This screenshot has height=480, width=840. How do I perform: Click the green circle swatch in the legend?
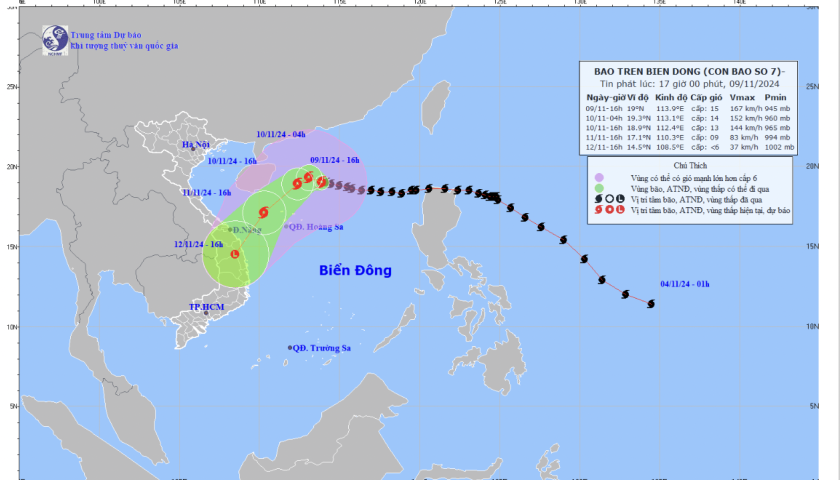597,187
